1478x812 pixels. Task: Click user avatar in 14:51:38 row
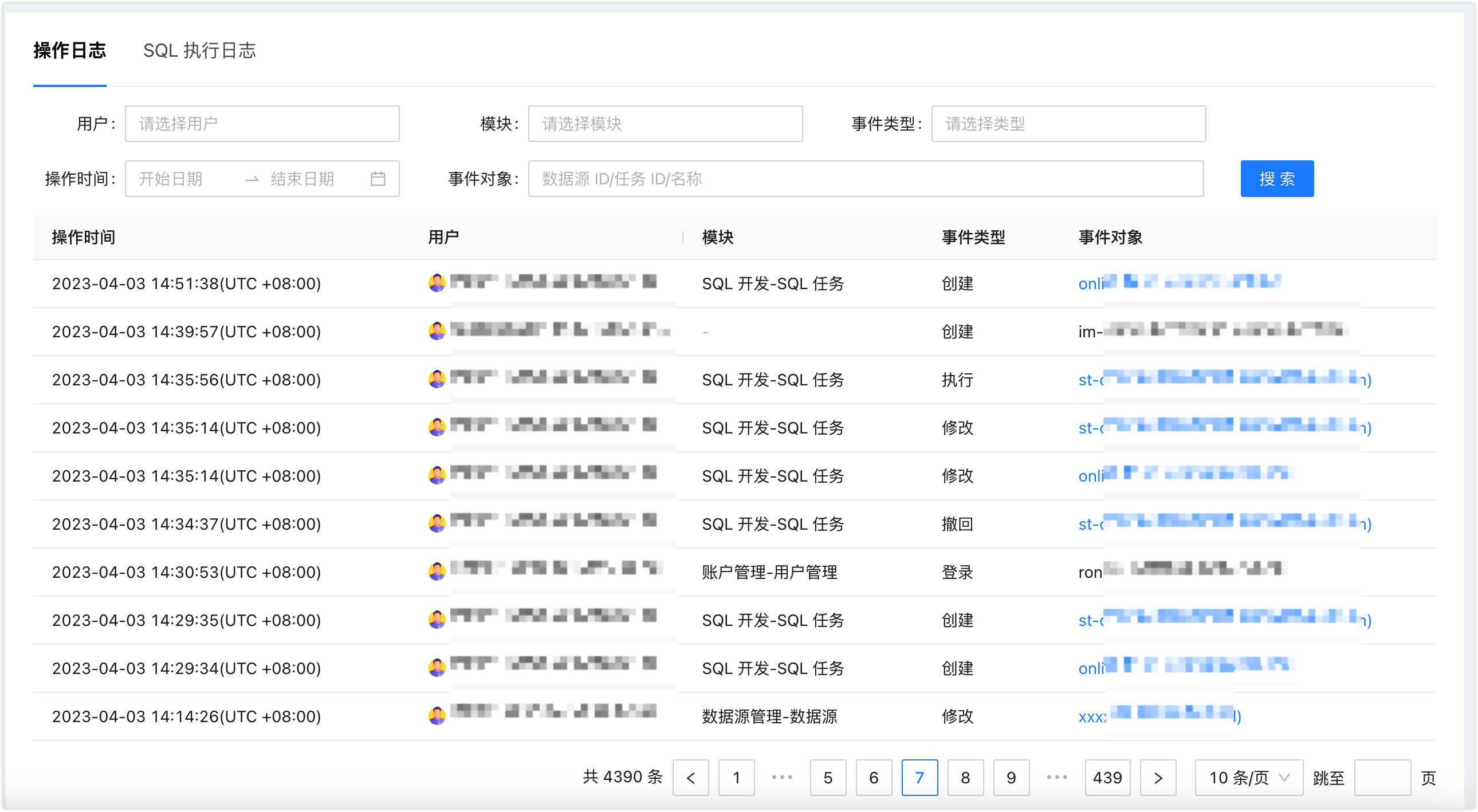pyautogui.click(x=437, y=283)
